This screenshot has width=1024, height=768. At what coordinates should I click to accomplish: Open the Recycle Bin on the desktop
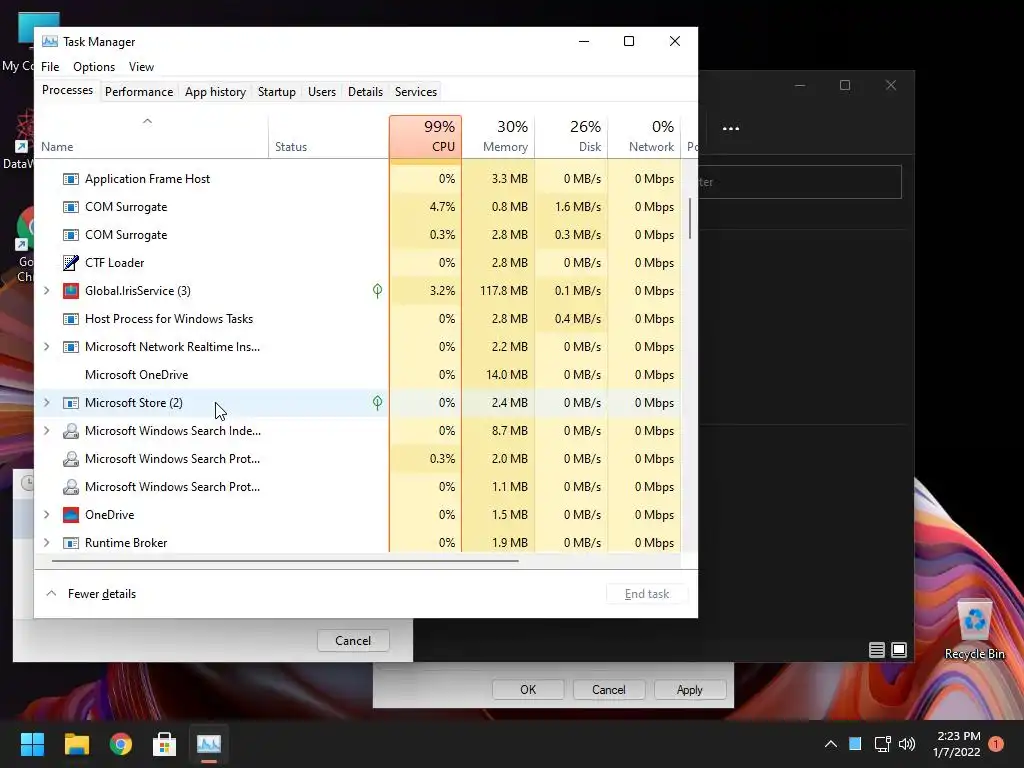pyautogui.click(x=974, y=630)
